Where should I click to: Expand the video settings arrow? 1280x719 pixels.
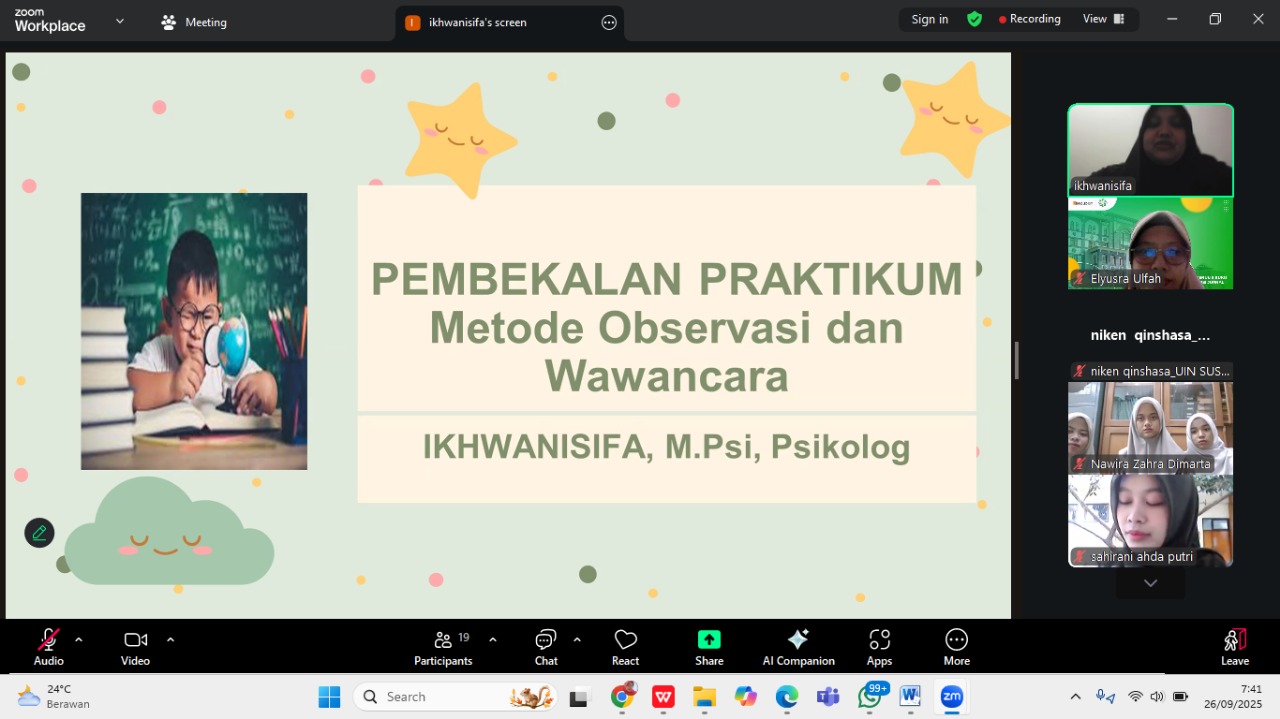(x=170, y=640)
